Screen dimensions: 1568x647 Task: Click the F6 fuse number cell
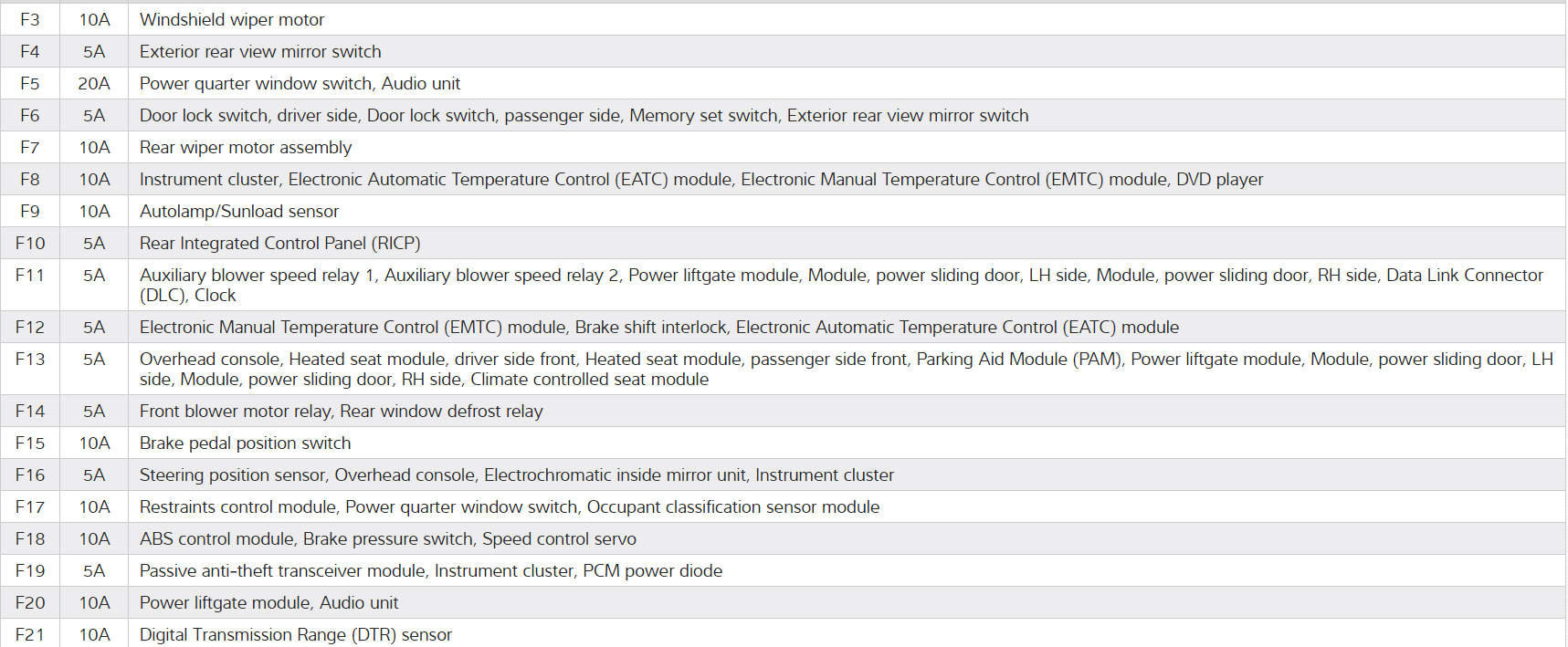[30, 115]
